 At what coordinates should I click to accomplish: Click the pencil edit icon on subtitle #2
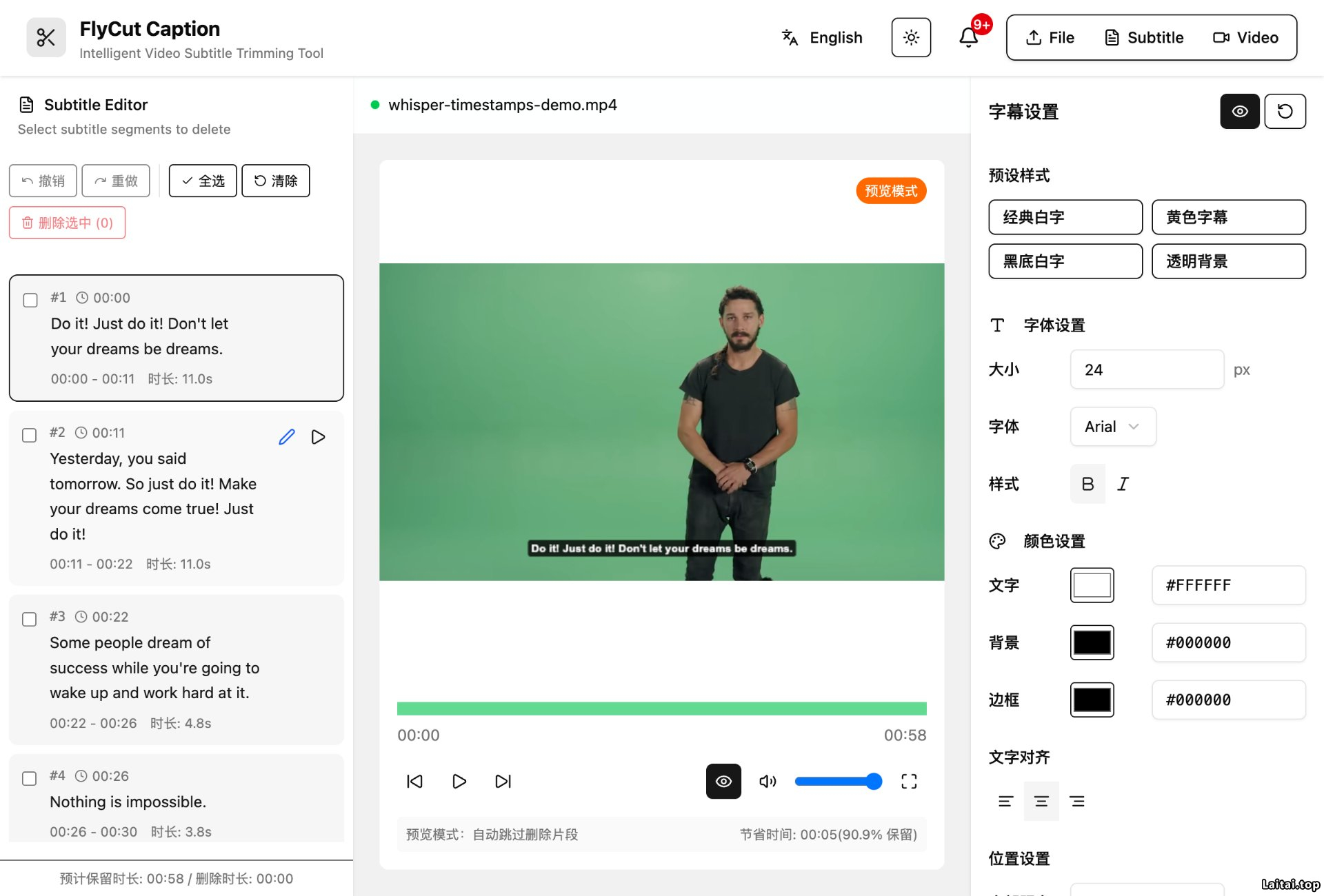tap(287, 437)
